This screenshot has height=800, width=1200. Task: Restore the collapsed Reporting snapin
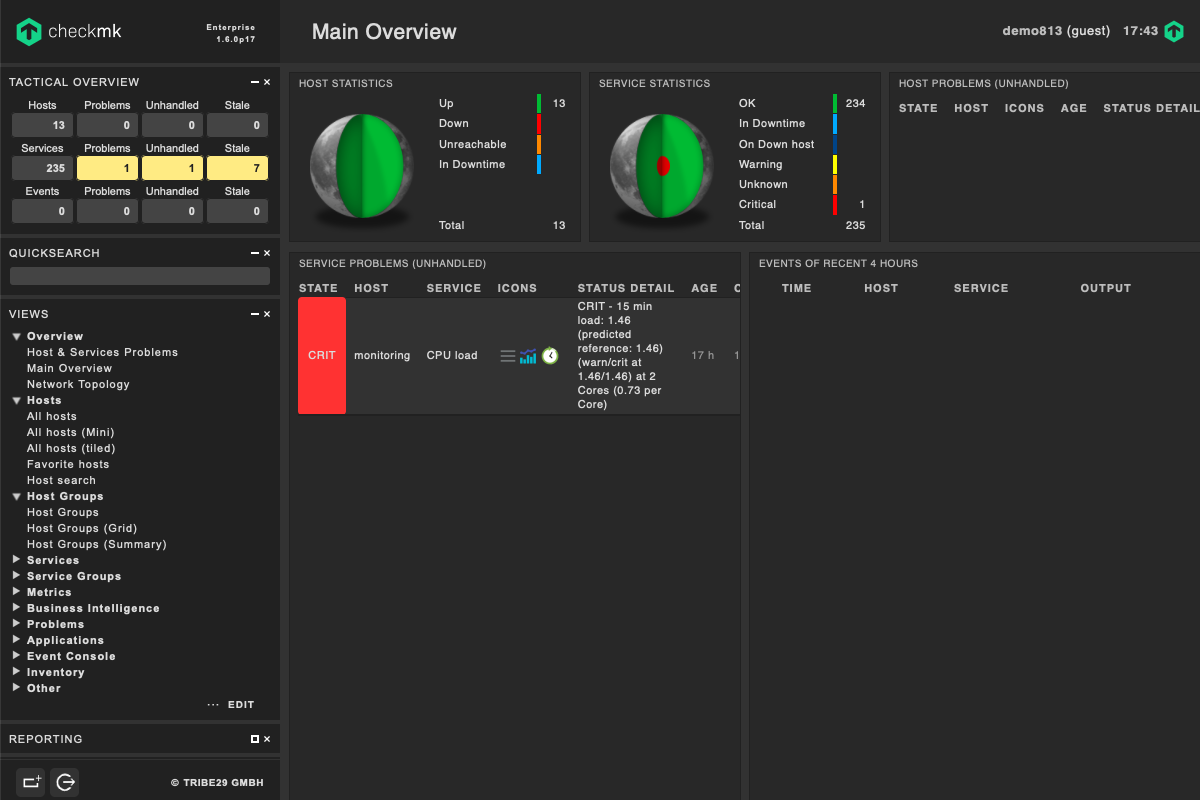[x=255, y=739]
